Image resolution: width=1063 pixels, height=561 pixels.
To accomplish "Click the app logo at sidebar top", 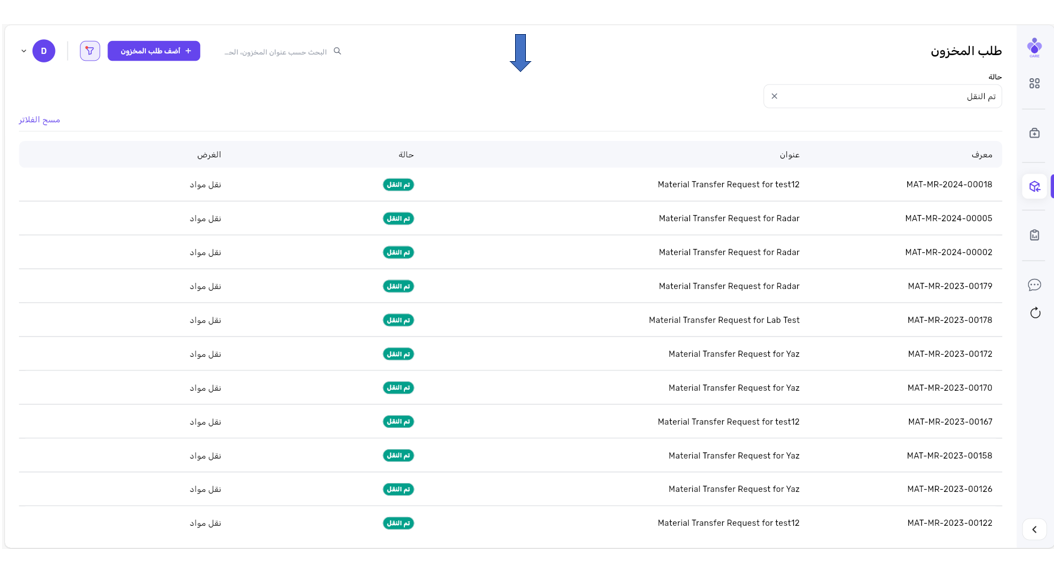I will [x=1034, y=47].
